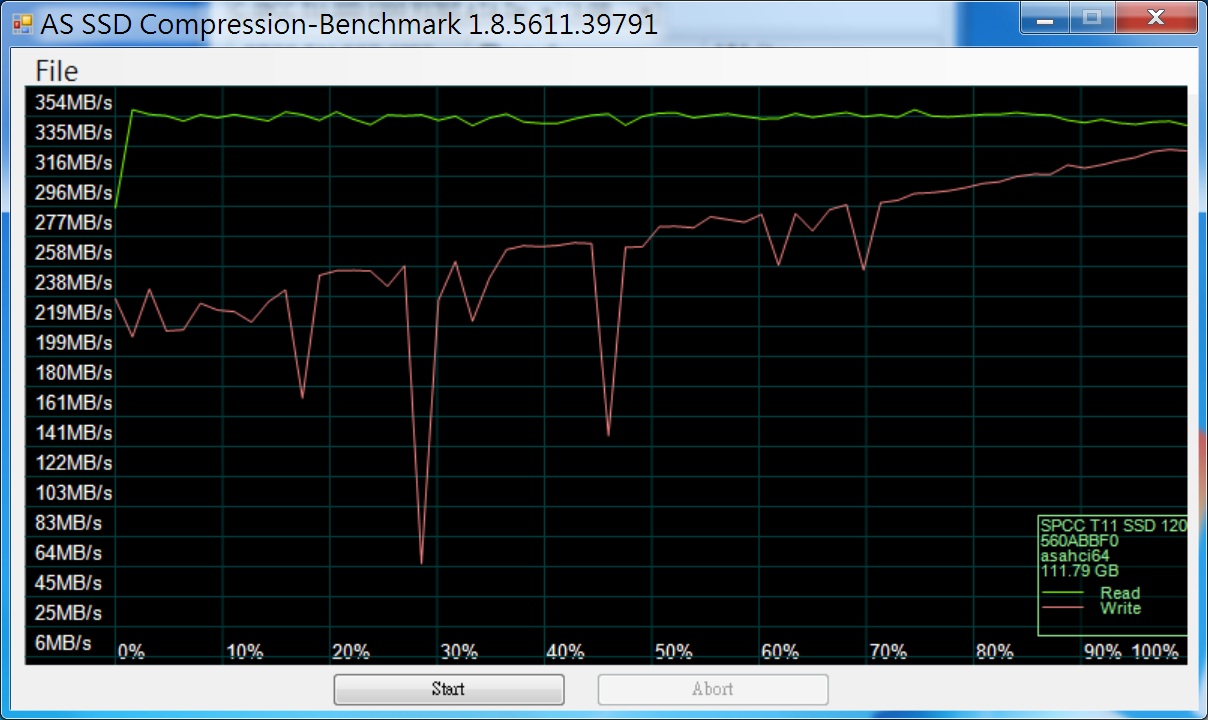
Task: Click the 80% compression axis label
Action: (x=995, y=652)
